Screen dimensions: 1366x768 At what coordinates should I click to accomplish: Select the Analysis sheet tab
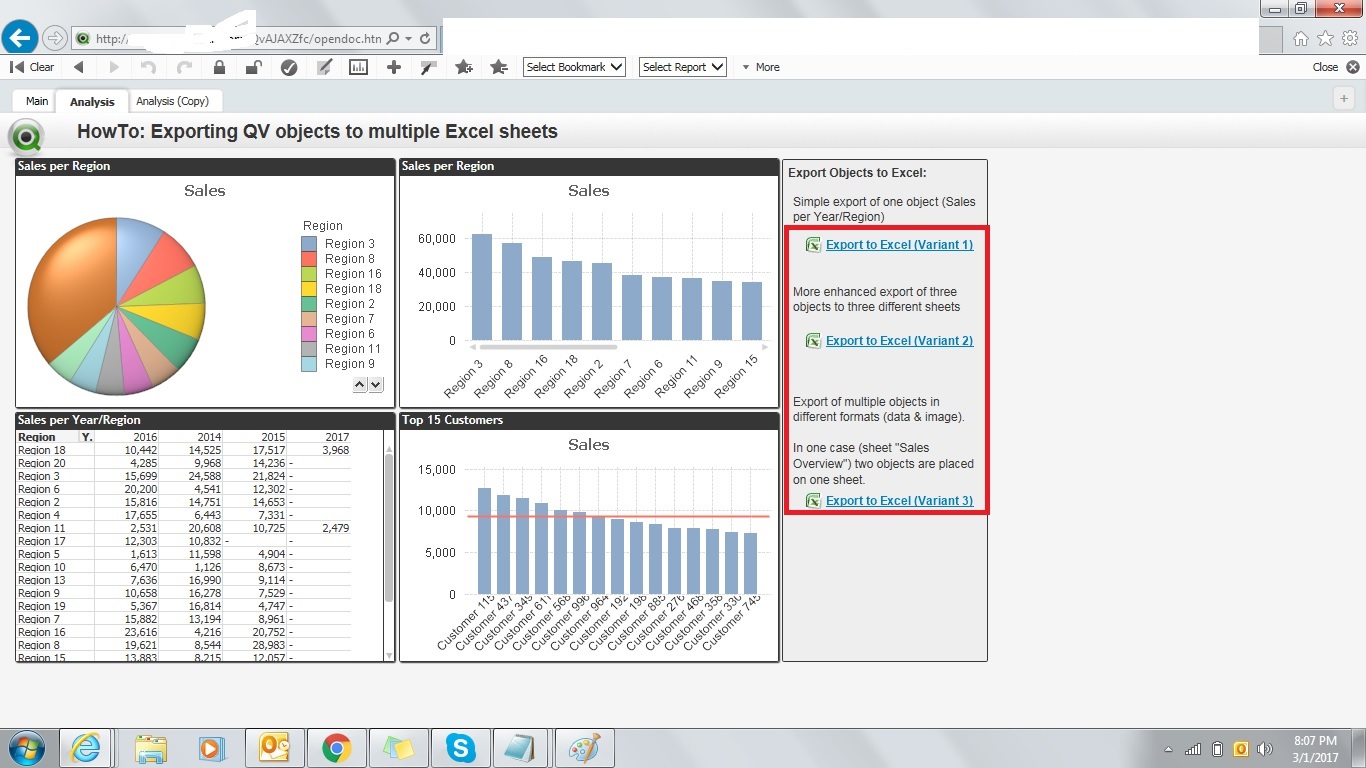point(92,102)
